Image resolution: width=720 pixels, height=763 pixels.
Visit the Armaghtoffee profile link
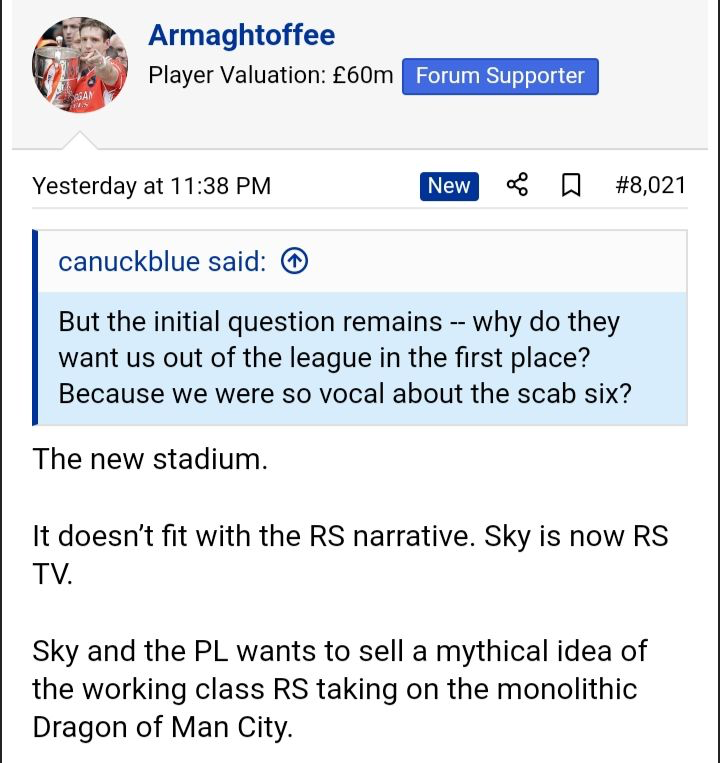click(242, 35)
